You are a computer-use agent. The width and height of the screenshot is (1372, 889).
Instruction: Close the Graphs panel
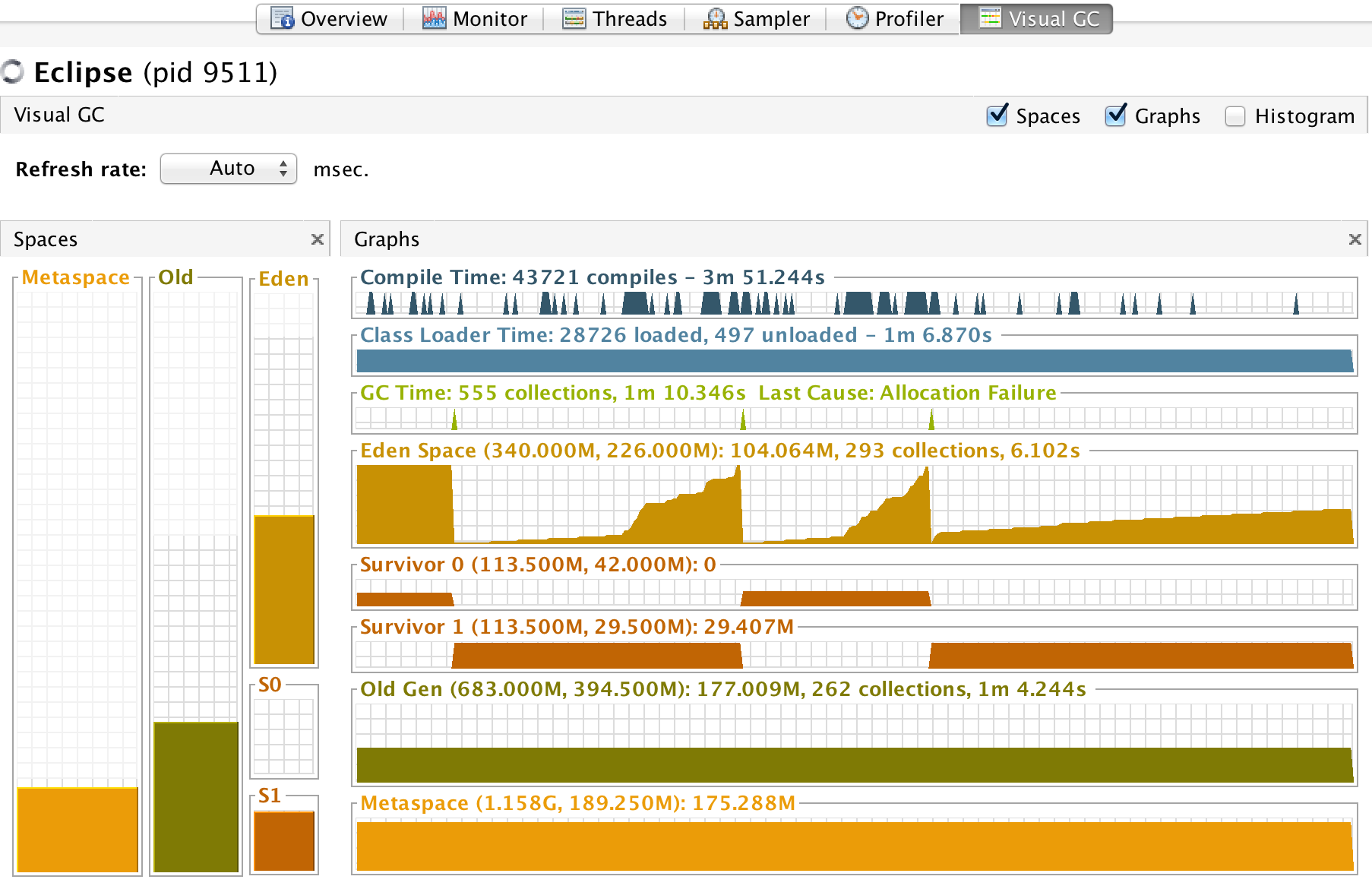tap(1355, 239)
